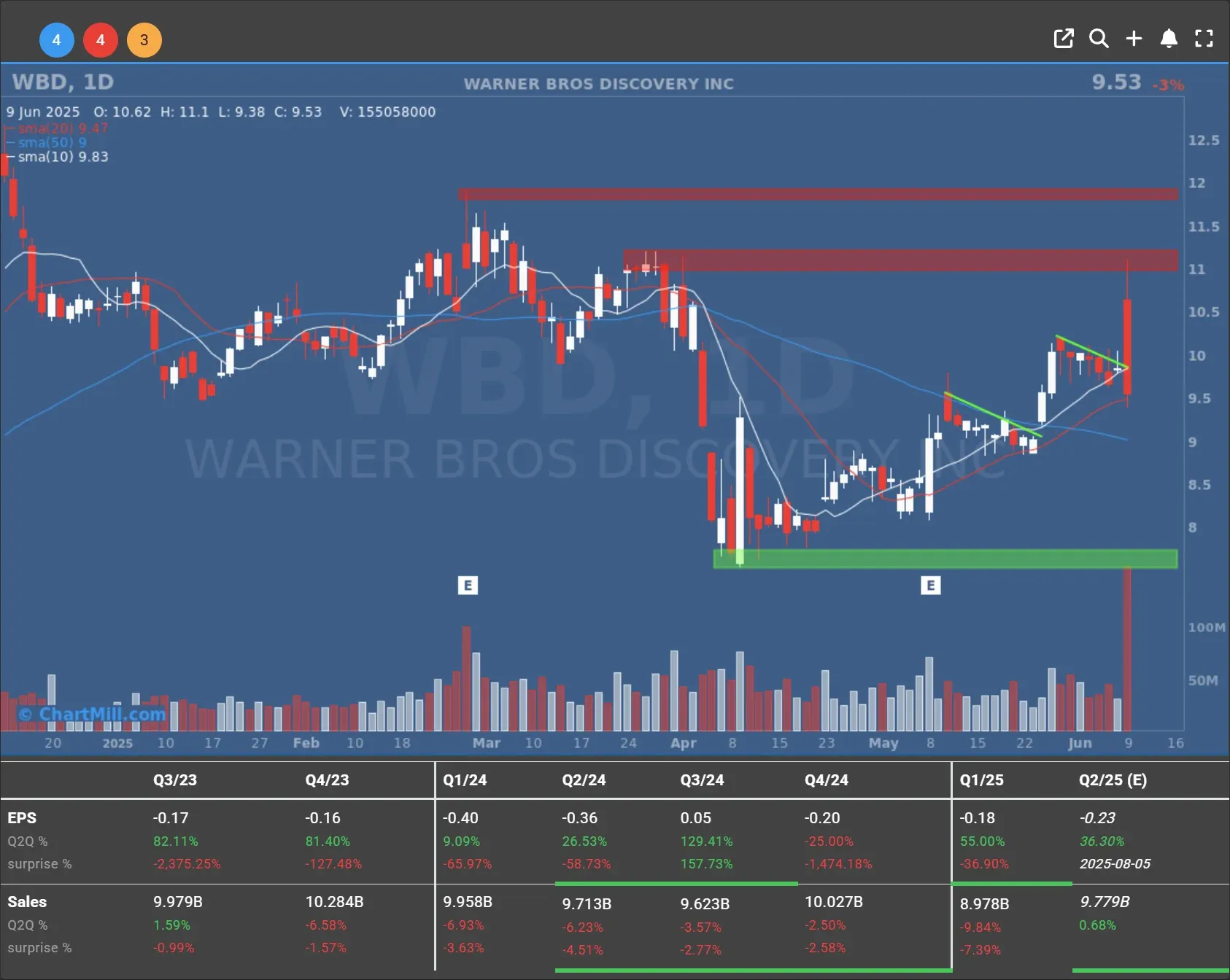Click the -2,375.25% surprise value

point(187,864)
